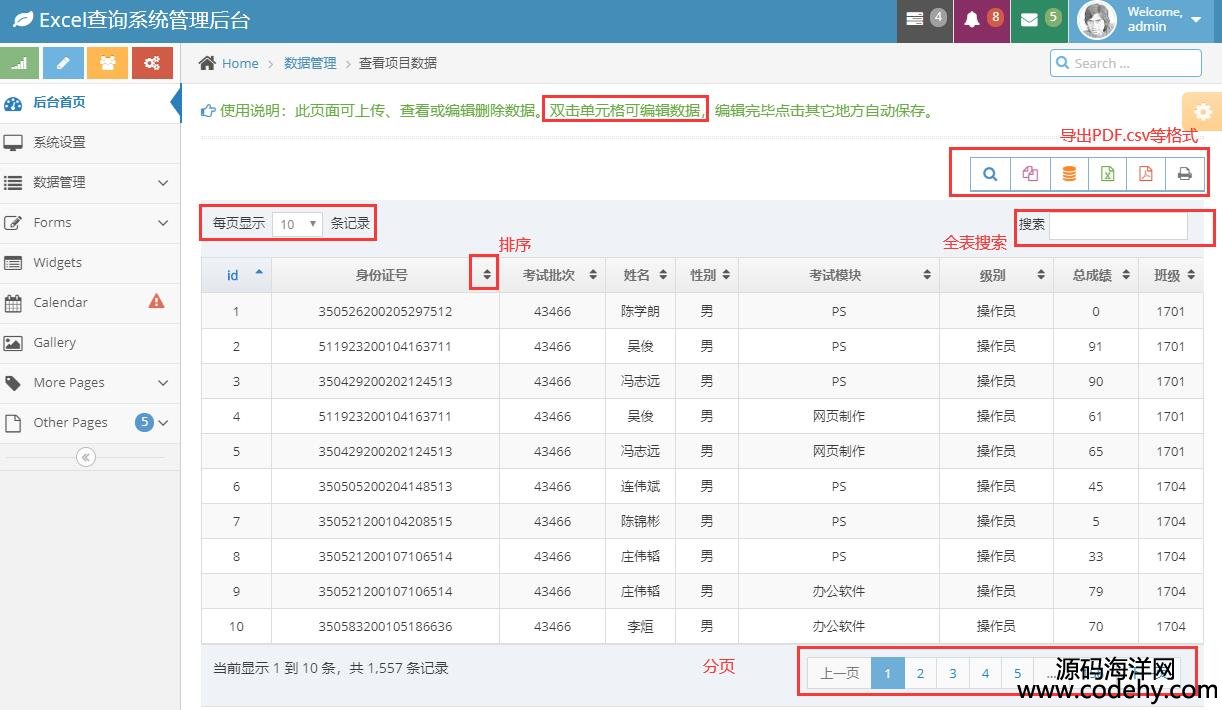
Task: Open 系统设置 in the sidebar
Action: point(60,143)
